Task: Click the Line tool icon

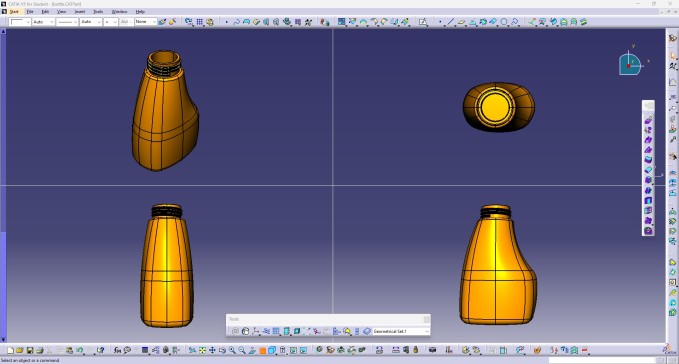Action: tap(451, 22)
